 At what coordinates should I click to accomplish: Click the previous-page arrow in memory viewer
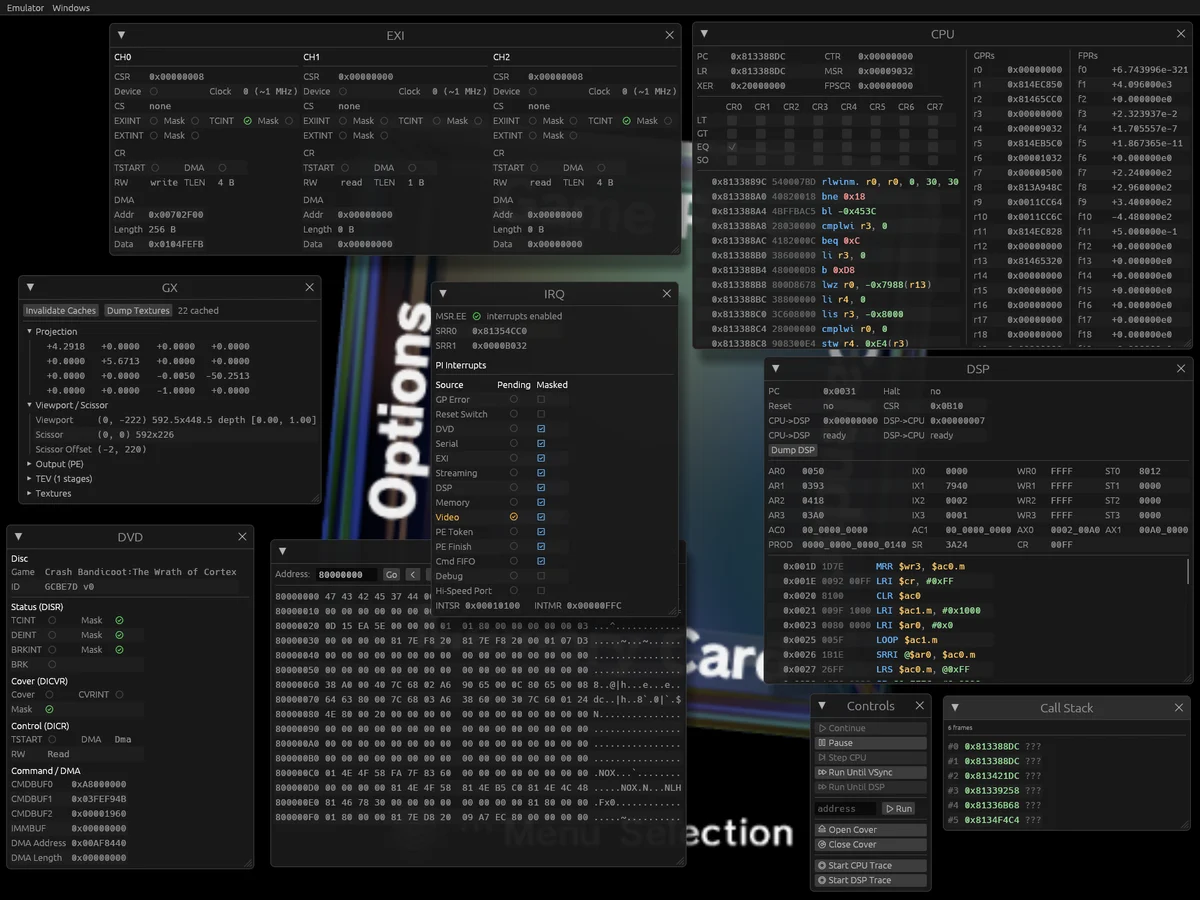(x=412, y=574)
